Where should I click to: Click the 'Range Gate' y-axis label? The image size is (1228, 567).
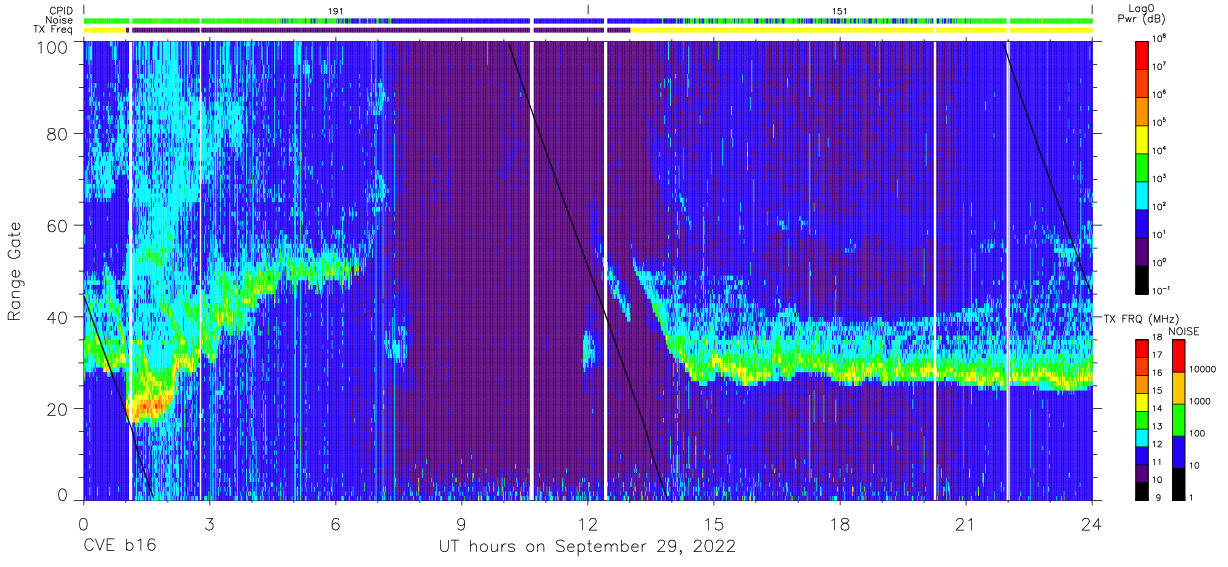(15, 272)
